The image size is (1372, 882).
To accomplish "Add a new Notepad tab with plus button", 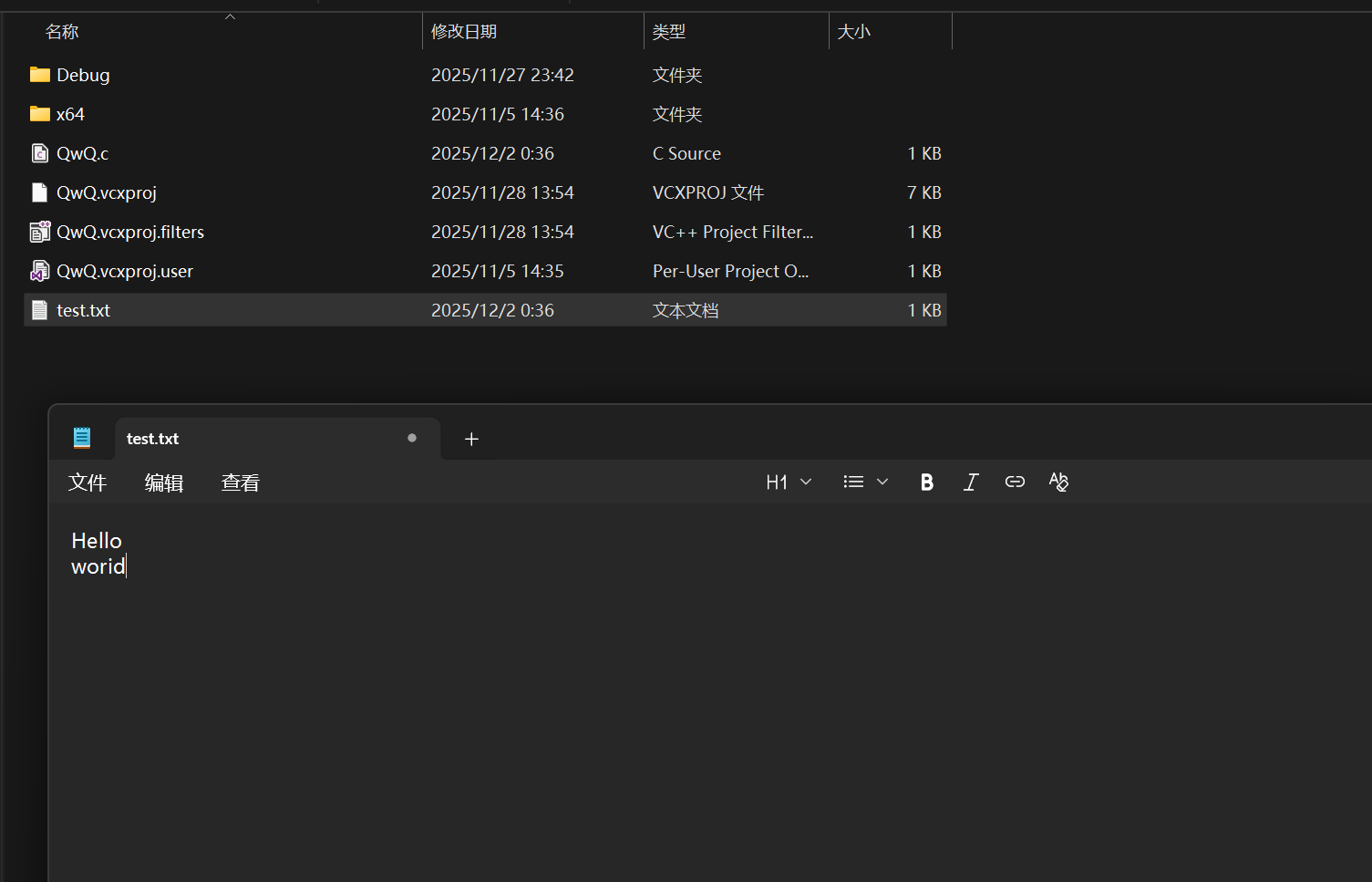I will 471,439.
